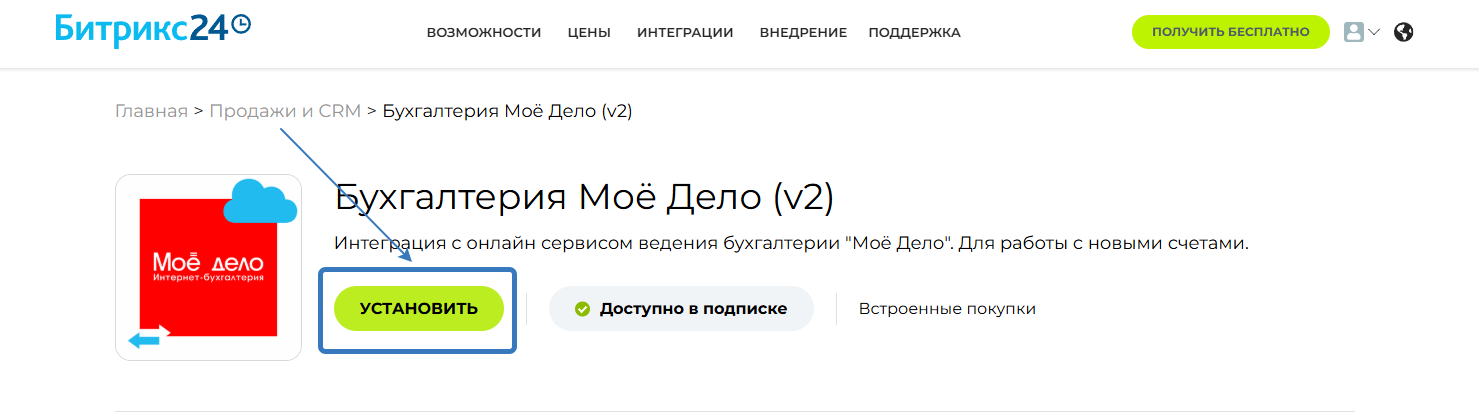This screenshot has height=417, width=1479.
Task: Open the ВНЕДРЕНИЕ navigation item
Action: [803, 33]
